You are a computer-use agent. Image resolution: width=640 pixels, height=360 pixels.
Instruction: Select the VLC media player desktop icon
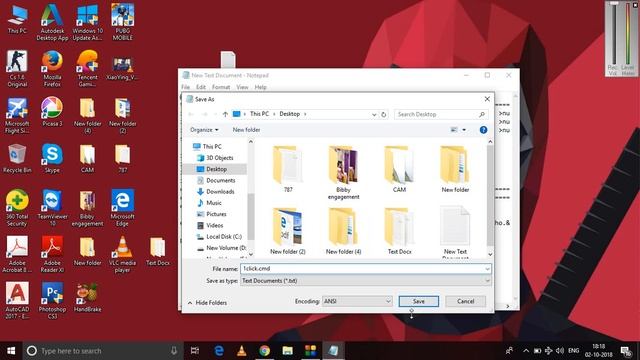click(x=122, y=254)
